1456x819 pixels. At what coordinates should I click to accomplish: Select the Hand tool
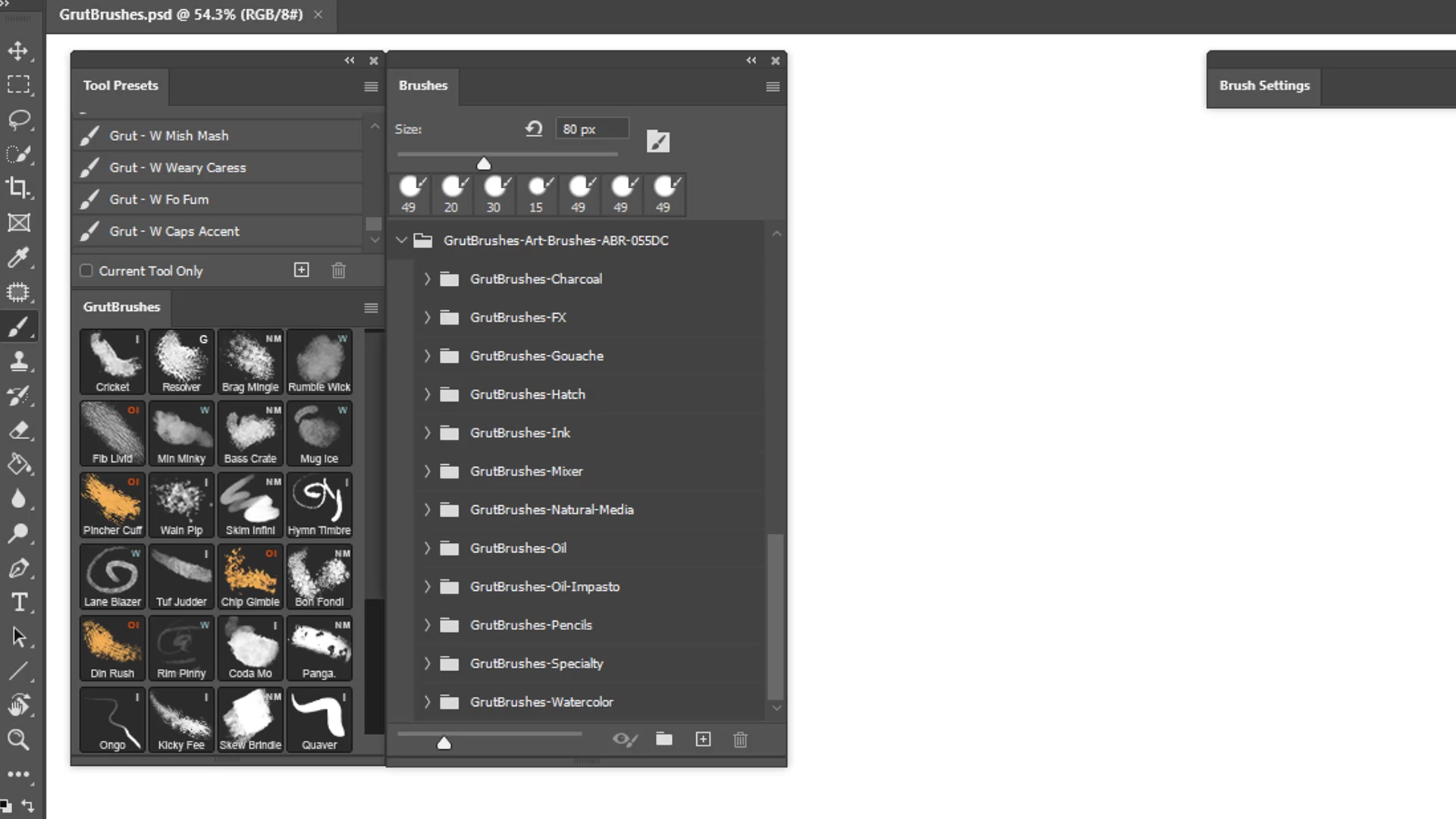18,705
